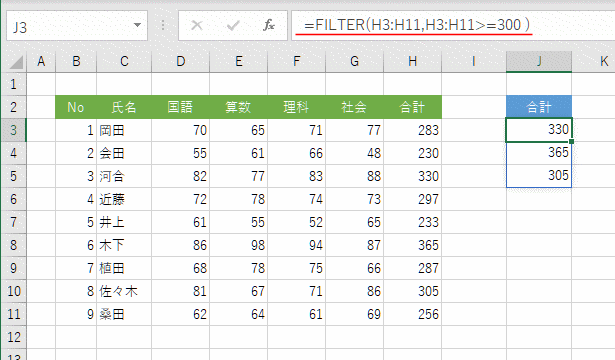
Task: Select column D header
Action: [180, 62]
